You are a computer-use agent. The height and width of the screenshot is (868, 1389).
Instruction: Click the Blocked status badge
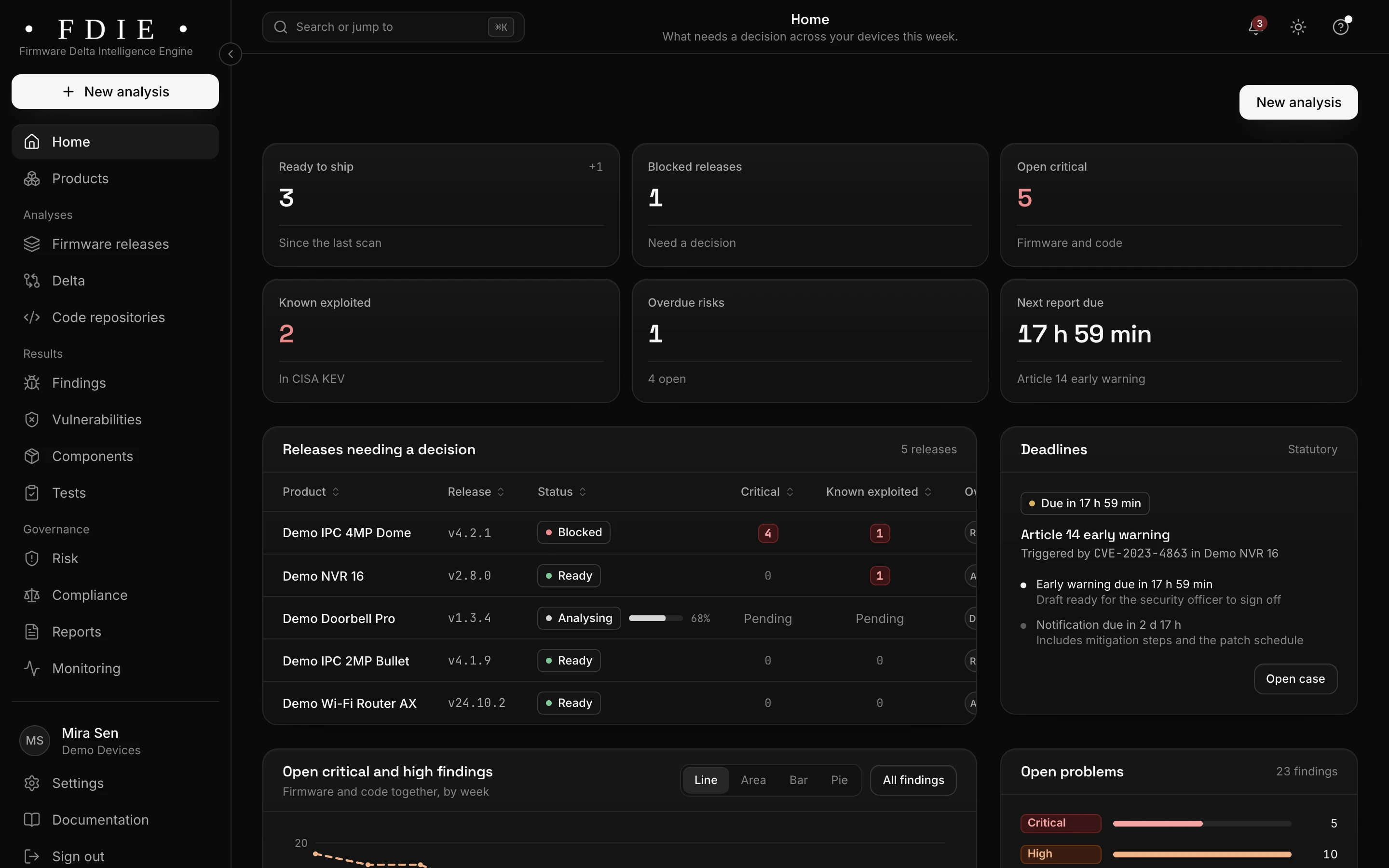(x=573, y=532)
